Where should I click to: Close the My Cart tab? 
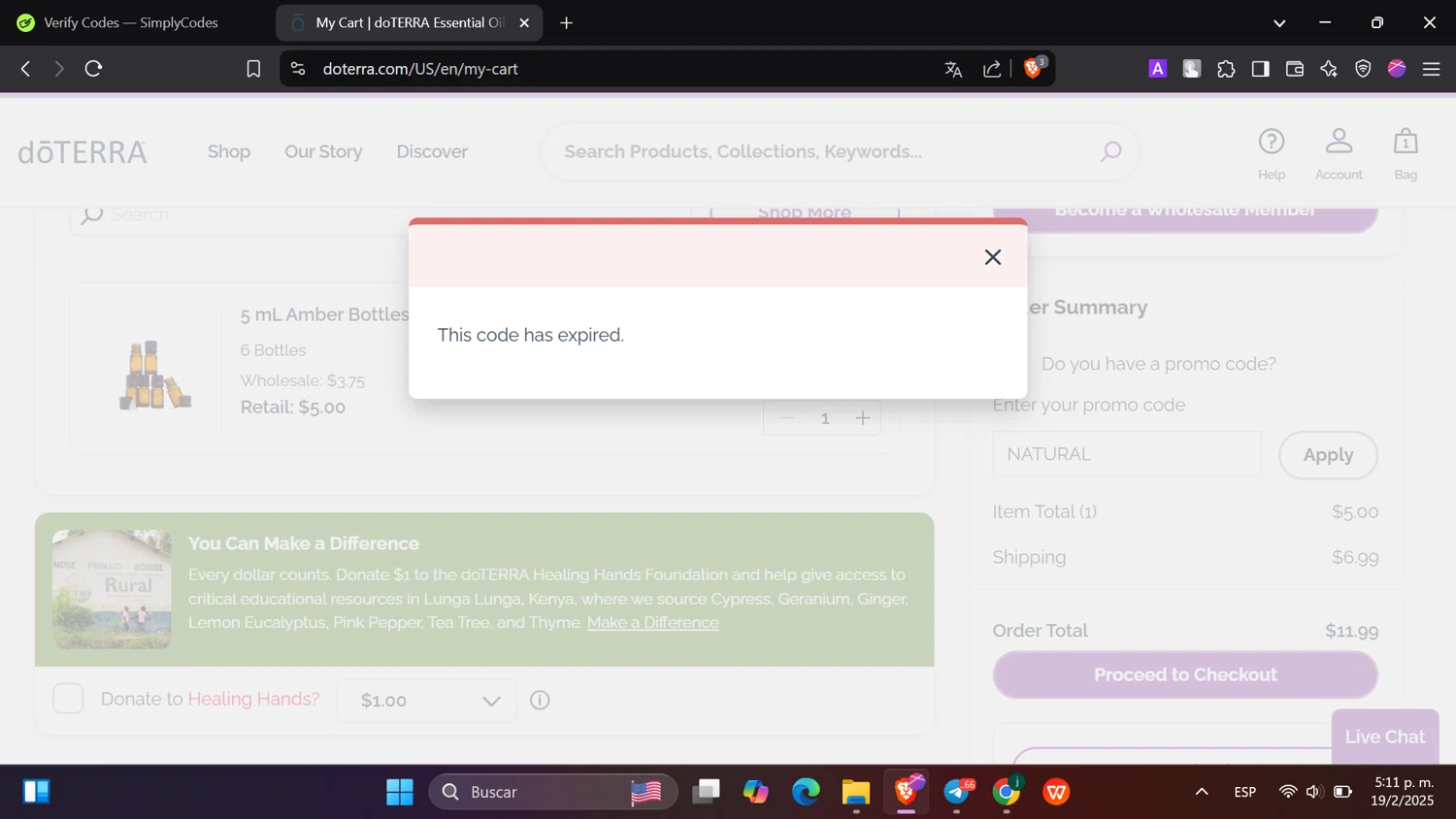[524, 22]
